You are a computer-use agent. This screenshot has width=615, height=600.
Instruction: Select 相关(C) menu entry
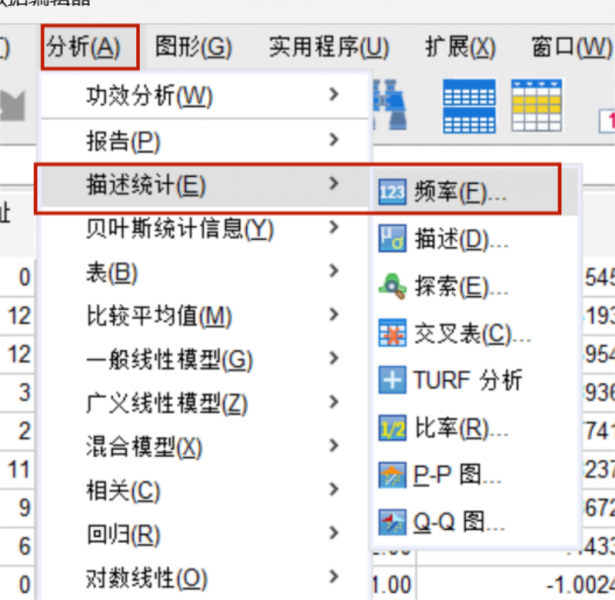(205, 490)
